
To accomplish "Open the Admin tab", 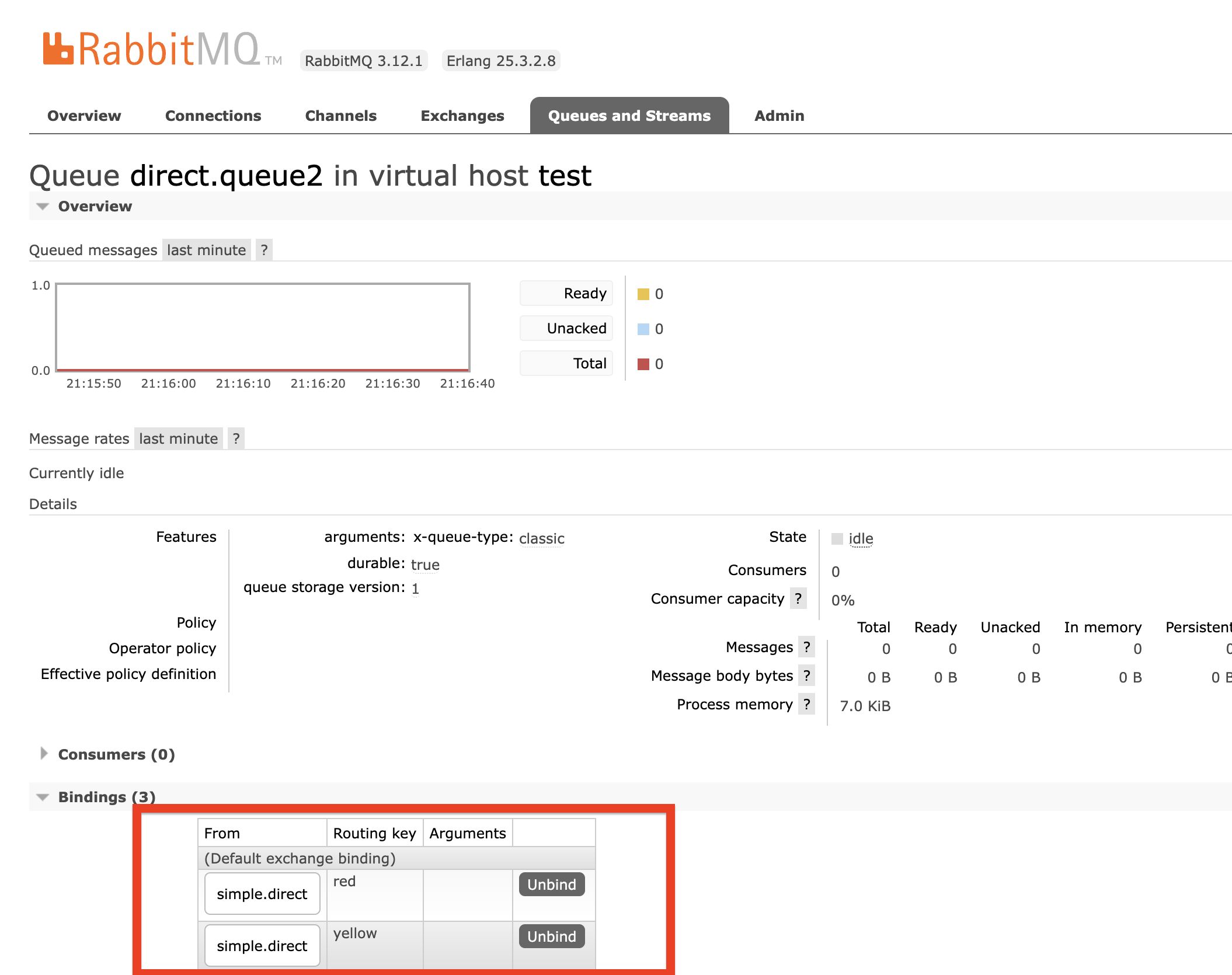I will tap(779, 116).
